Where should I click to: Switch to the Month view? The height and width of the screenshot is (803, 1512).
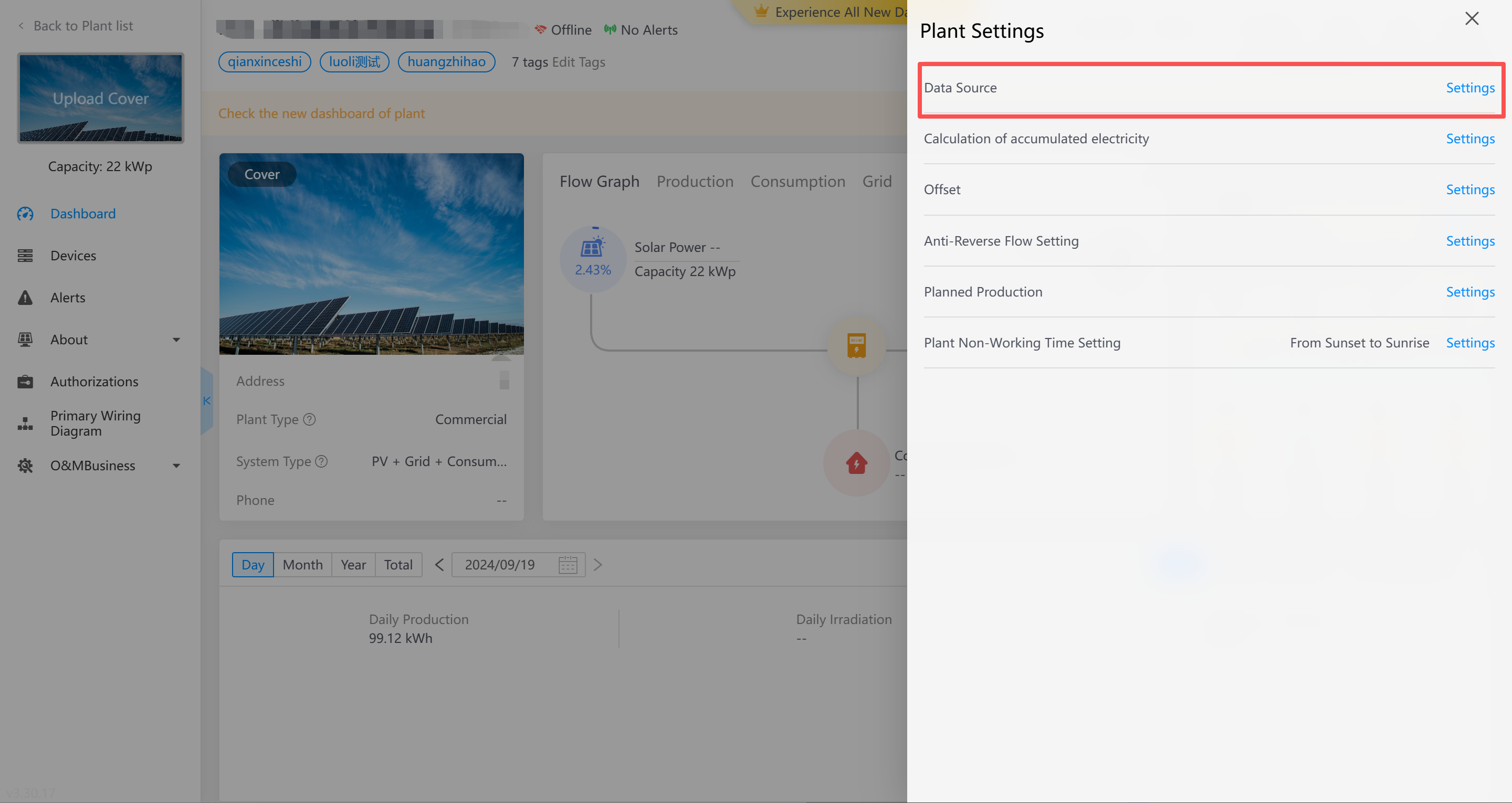pyautogui.click(x=302, y=565)
